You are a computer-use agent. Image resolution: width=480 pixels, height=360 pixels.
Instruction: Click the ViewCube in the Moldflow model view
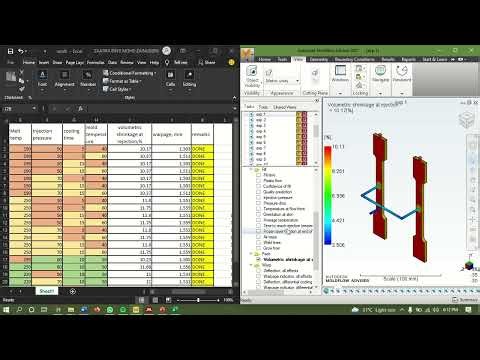tap(466, 120)
